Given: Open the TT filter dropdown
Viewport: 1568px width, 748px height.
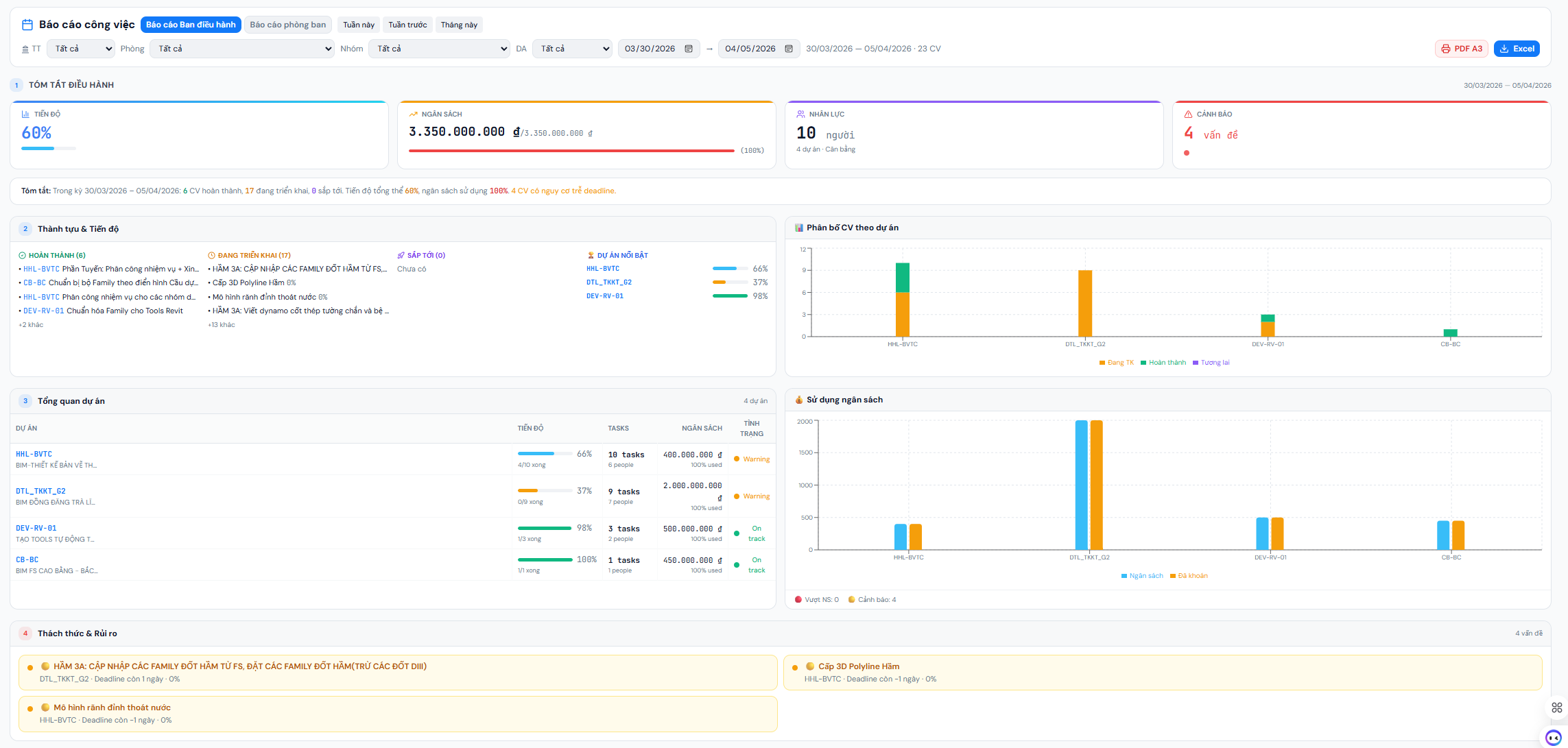Looking at the screenshot, I should (81, 49).
